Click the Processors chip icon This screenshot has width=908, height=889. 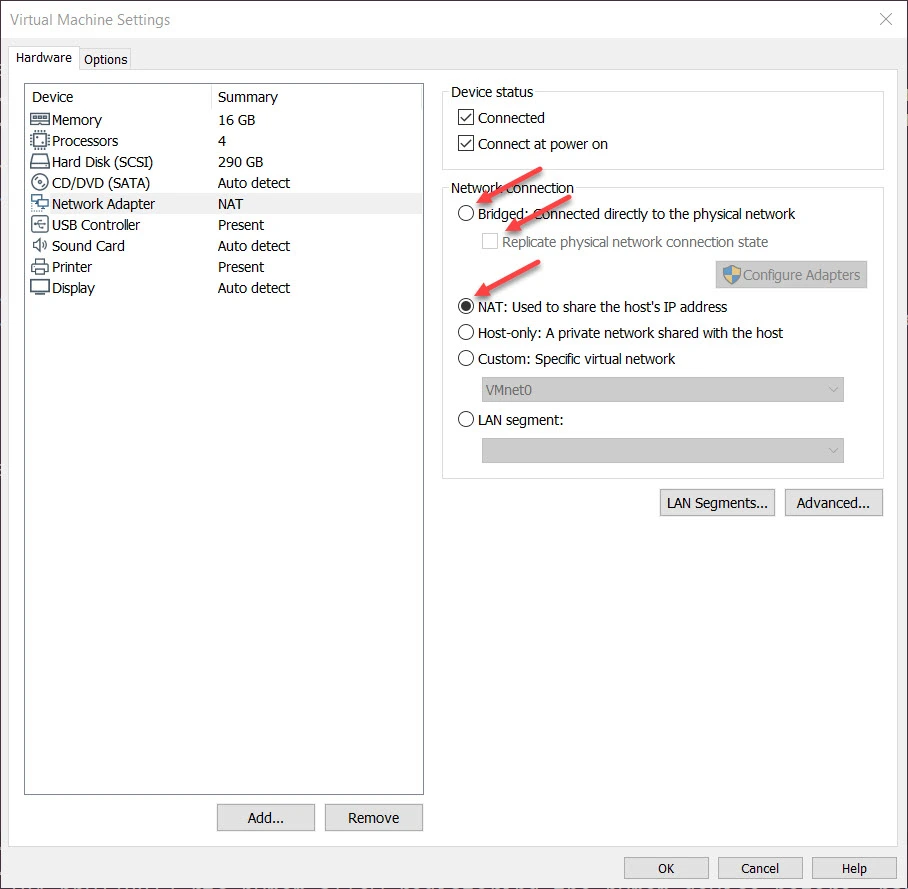40,141
